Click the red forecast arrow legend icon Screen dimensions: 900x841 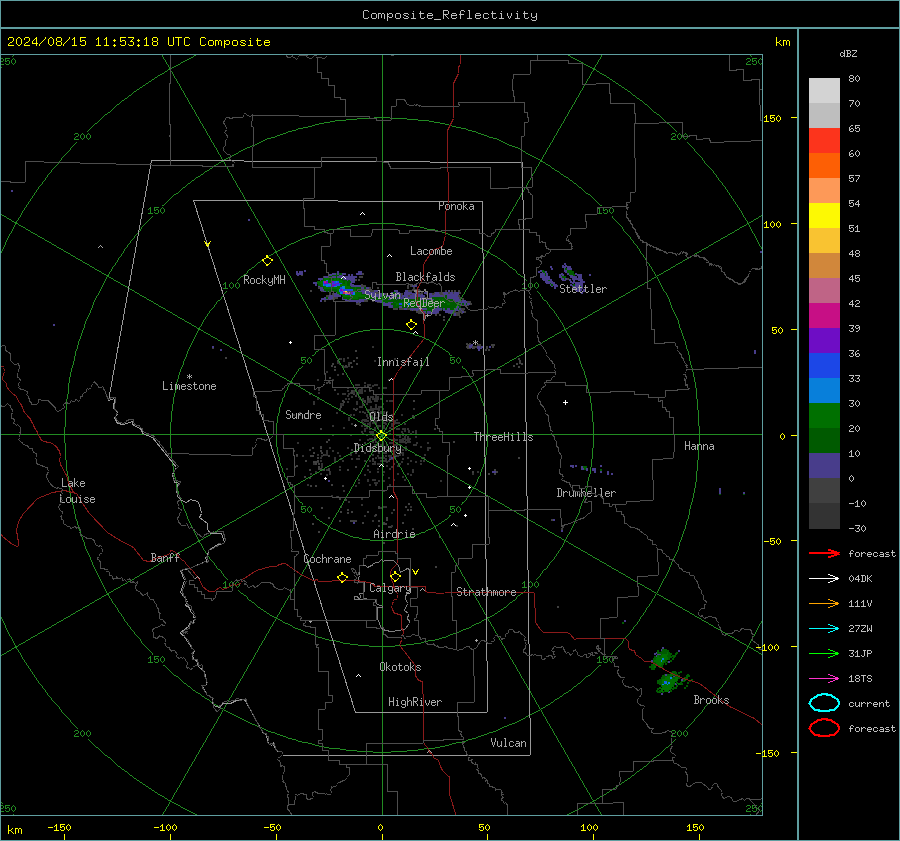click(824, 553)
